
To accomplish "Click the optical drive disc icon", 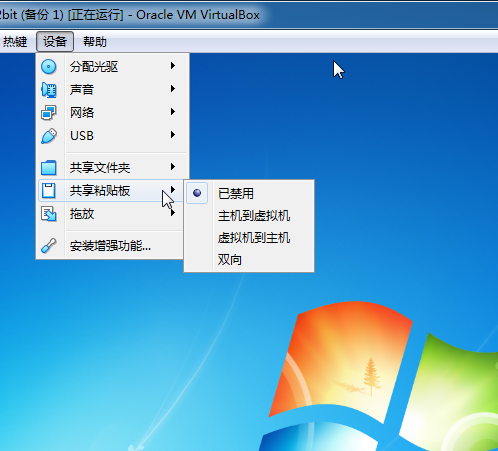I will [49, 67].
